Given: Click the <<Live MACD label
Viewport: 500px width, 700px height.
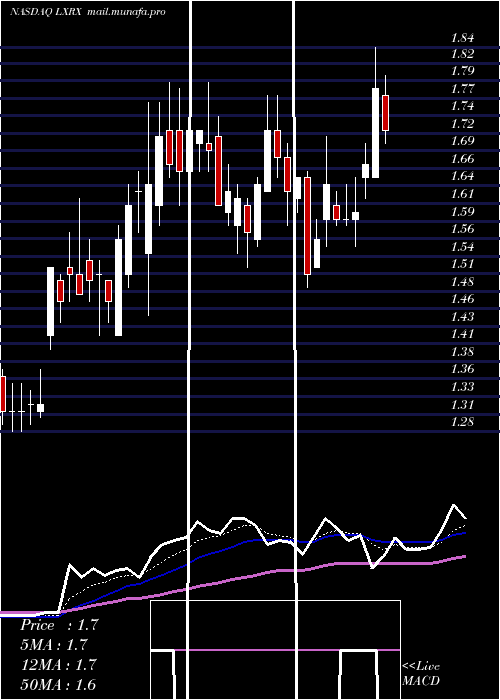Looking at the screenshot, I should (421, 674).
